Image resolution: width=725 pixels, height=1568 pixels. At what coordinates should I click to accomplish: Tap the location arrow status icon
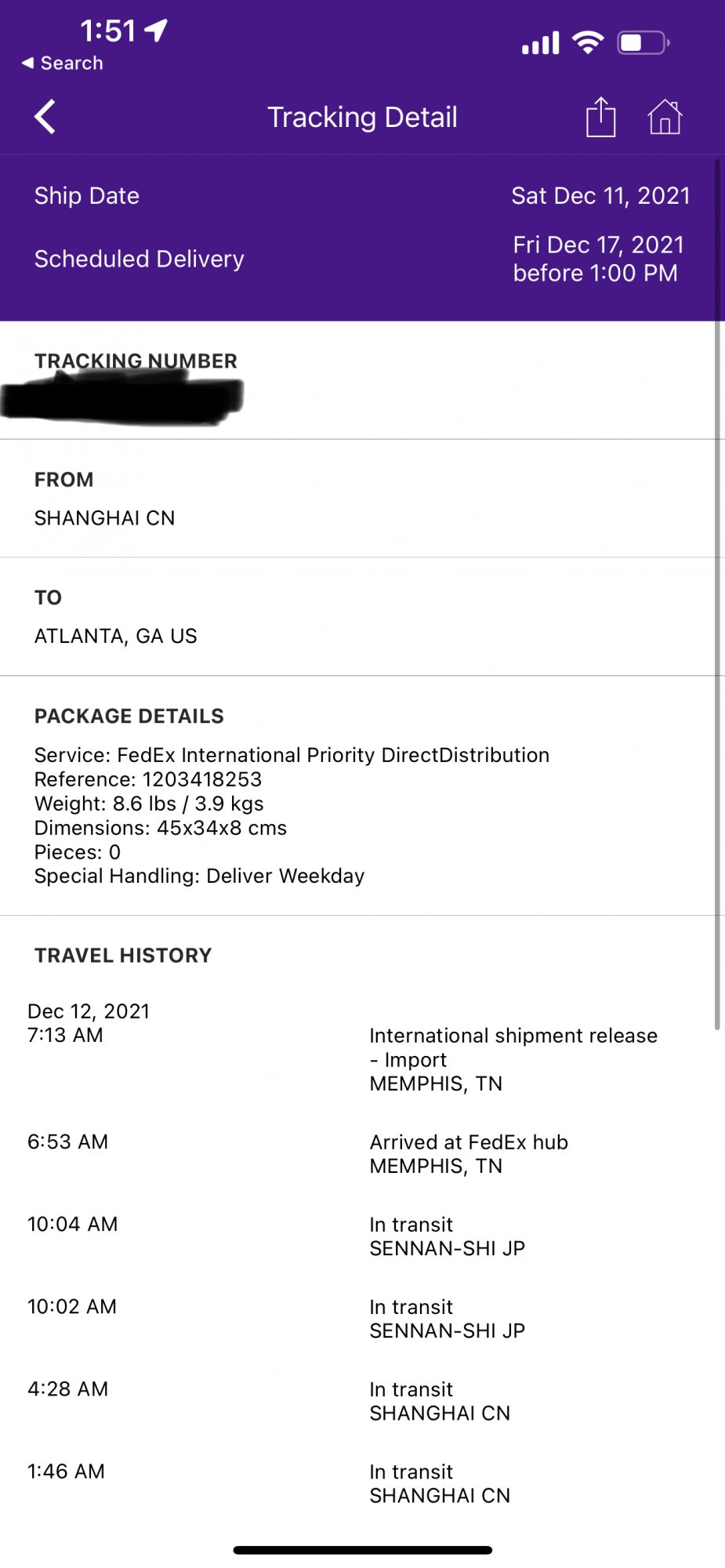pyautogui.click(x=156, y=31)
